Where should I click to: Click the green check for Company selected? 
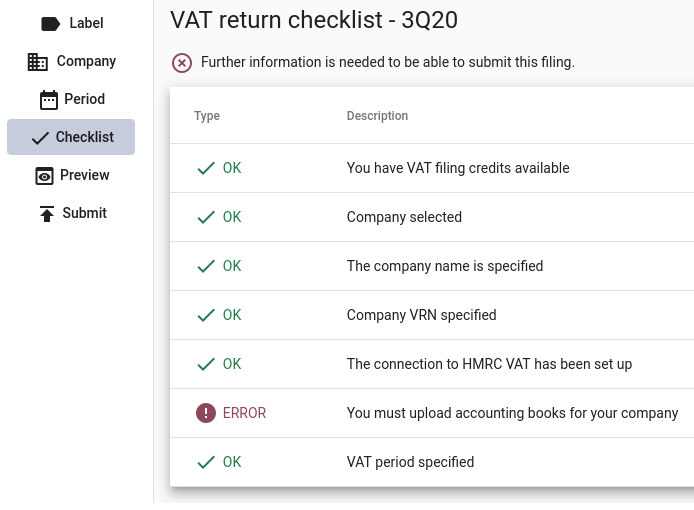206,218
